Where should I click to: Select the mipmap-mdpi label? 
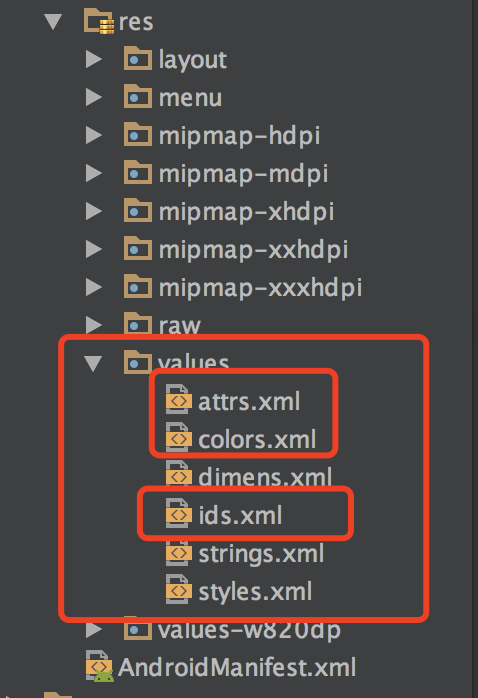coord(243,174)
